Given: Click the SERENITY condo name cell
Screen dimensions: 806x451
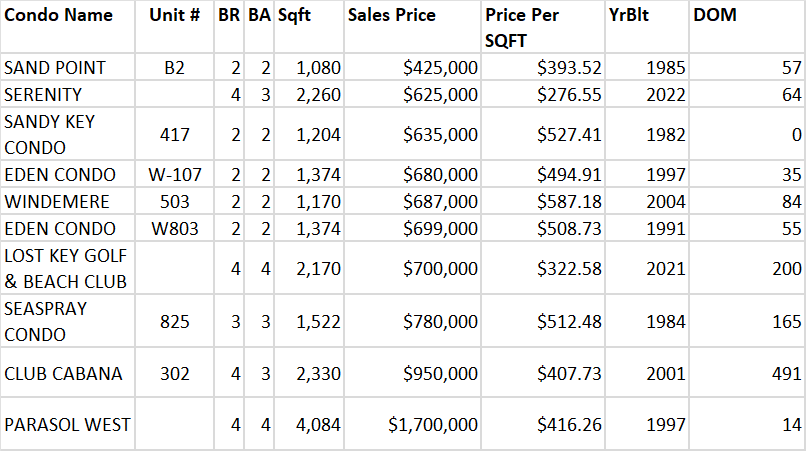Looking at the screenshot, I should 44,94.
